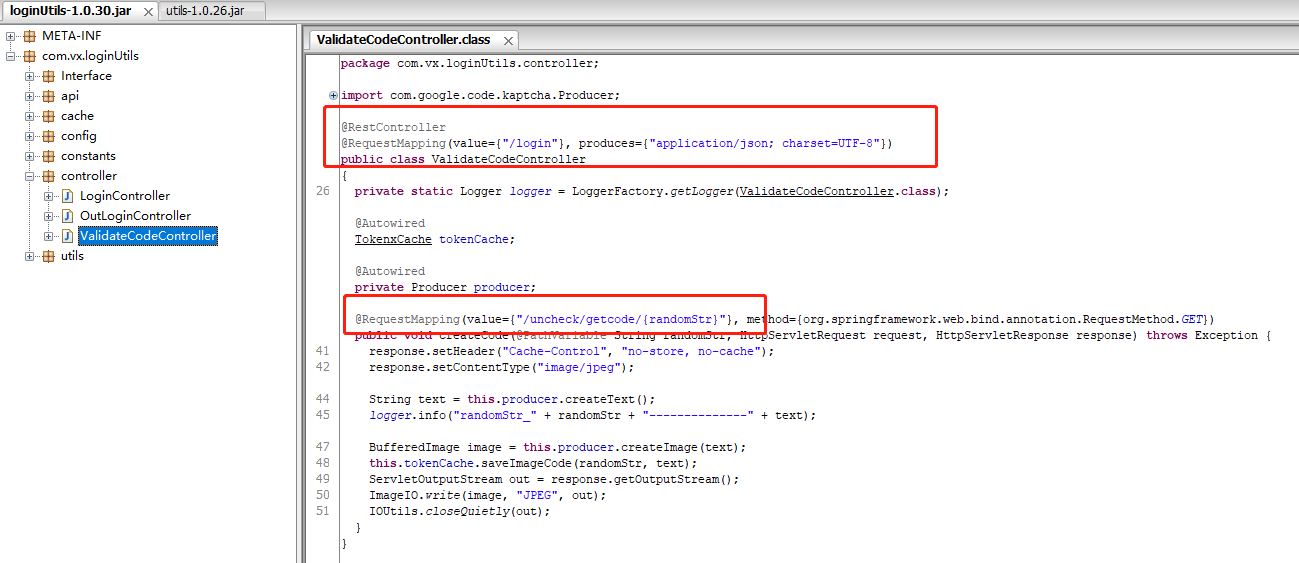This screenshot has height=563, width=1299.
Task: Expand the api package node
Action: pyautogui.click(x=30, y=96)
